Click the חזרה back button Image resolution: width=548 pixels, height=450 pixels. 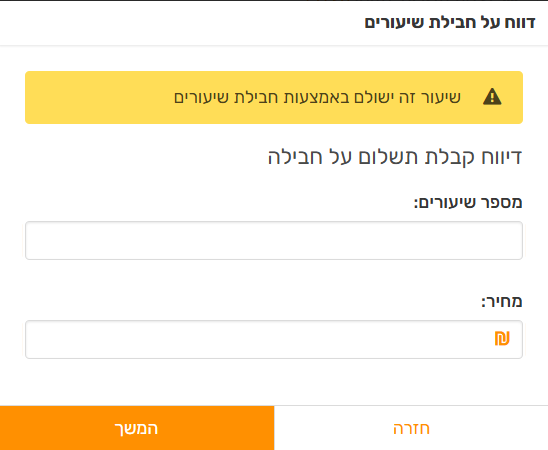411,428
